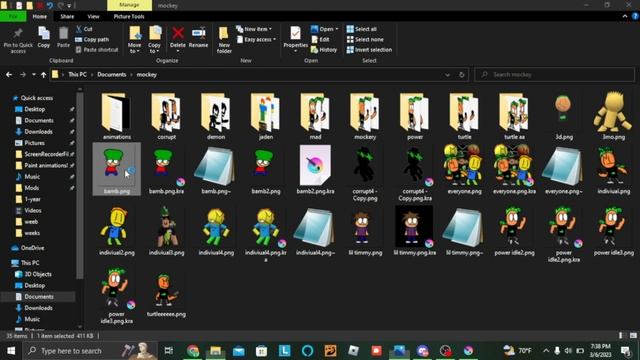
Task: Click the Open dropdown in ribbon
Action: tap(324, 29)
